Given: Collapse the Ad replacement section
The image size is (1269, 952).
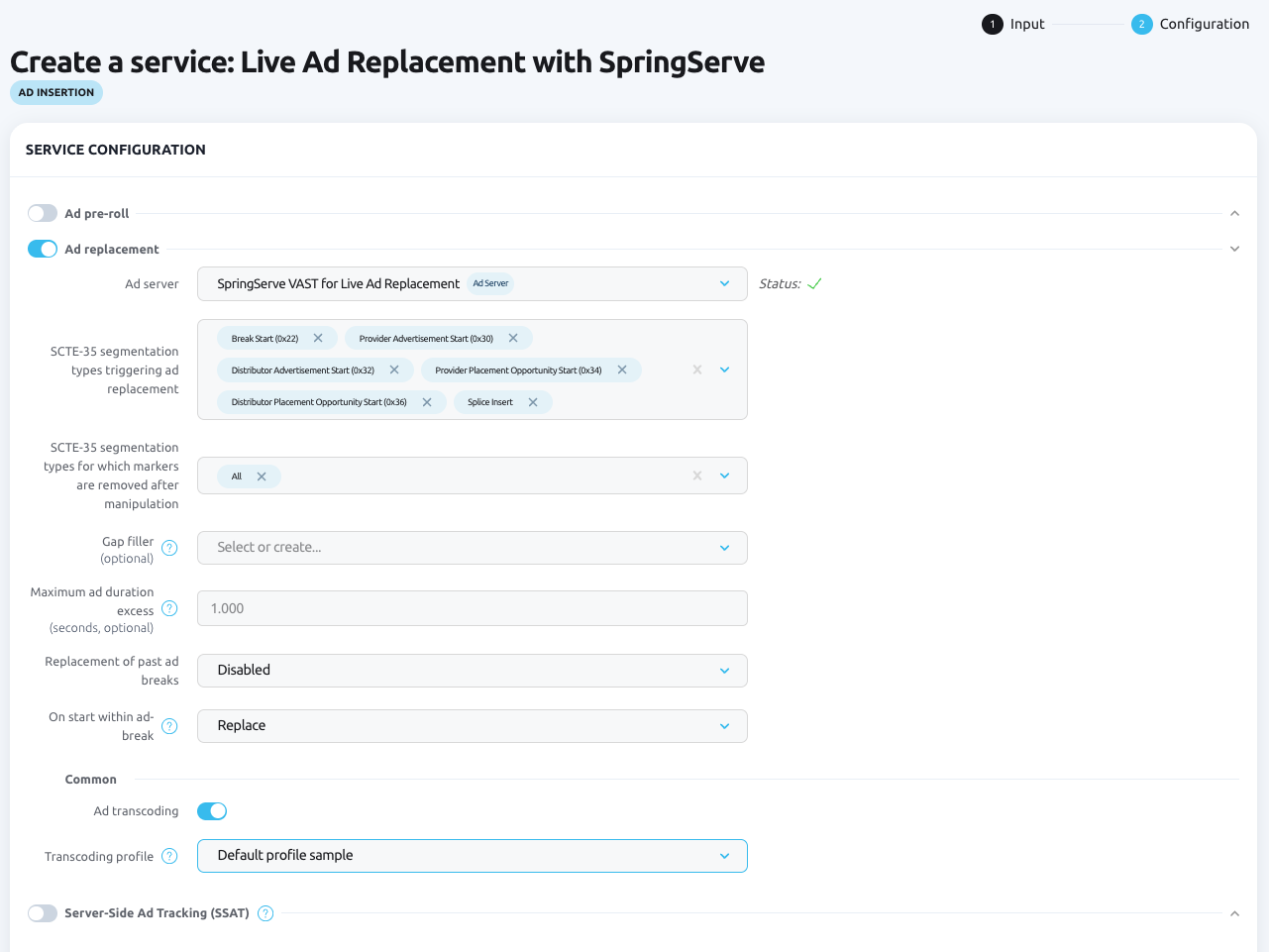Looking at the screenshot, I should (x=1234, y=250).
